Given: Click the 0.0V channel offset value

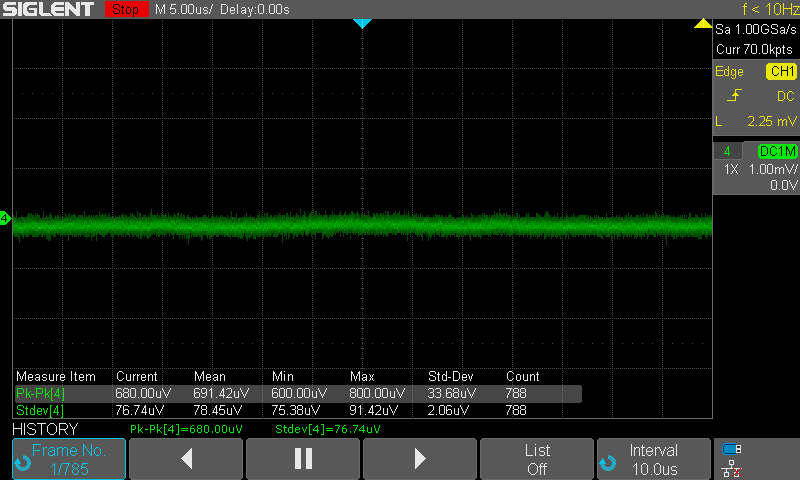Looking at the screenshot, I should coord(784,185).
